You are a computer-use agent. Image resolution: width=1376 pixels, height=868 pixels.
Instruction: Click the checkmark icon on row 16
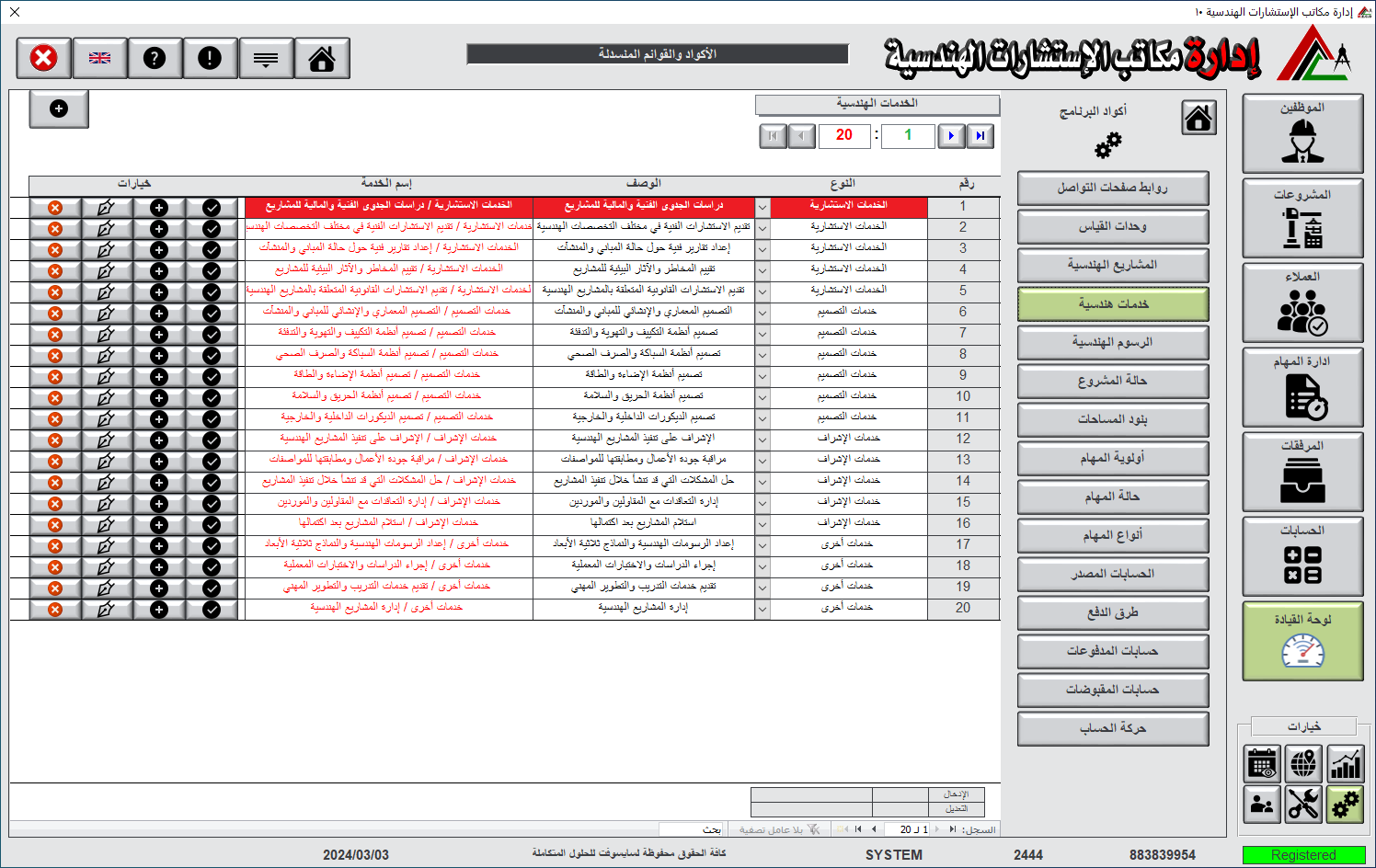[212, 525]
